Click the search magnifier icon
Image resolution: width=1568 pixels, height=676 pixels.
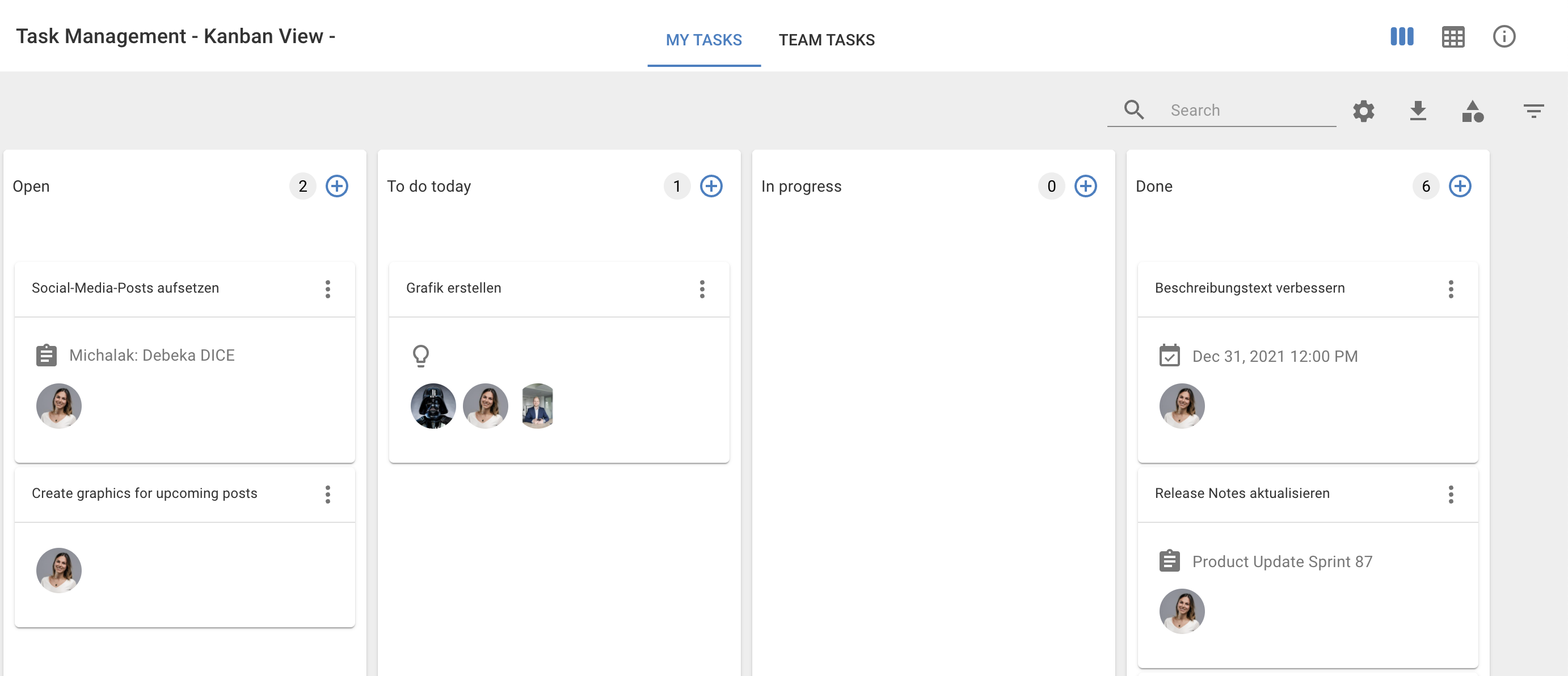click(1133, 109)
